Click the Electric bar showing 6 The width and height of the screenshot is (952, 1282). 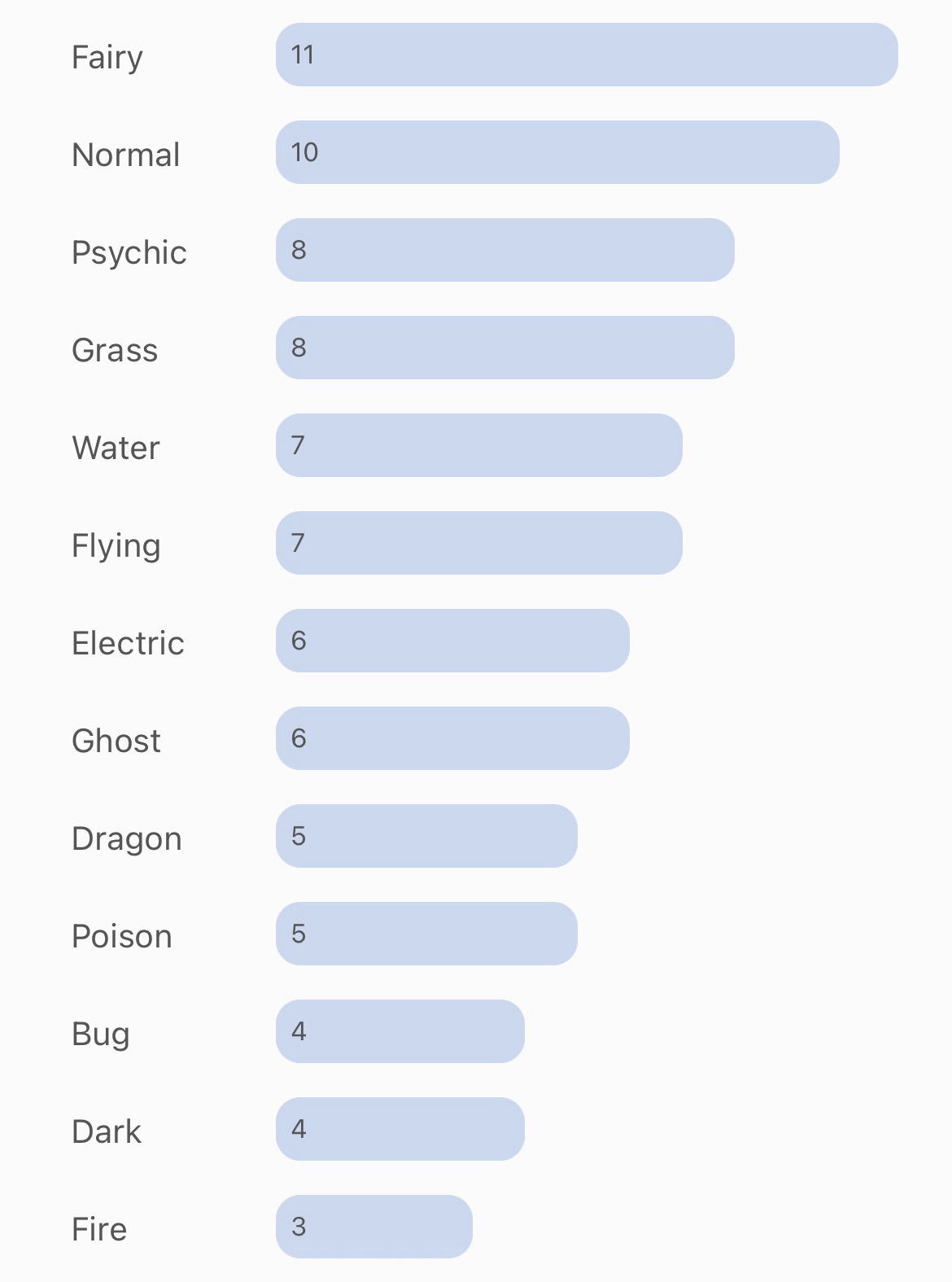[452, 641]
